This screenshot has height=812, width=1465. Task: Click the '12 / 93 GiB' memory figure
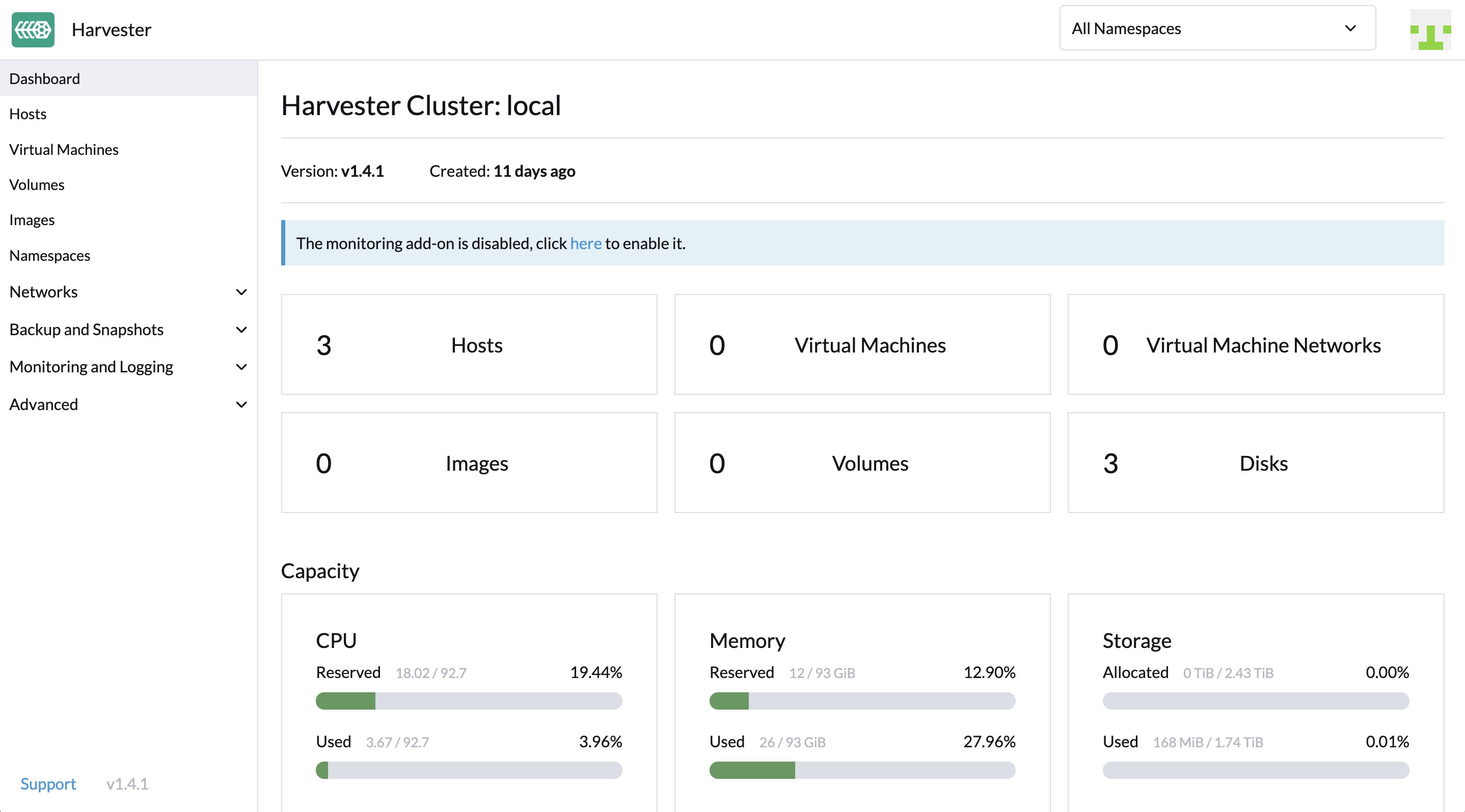point(822,673)
